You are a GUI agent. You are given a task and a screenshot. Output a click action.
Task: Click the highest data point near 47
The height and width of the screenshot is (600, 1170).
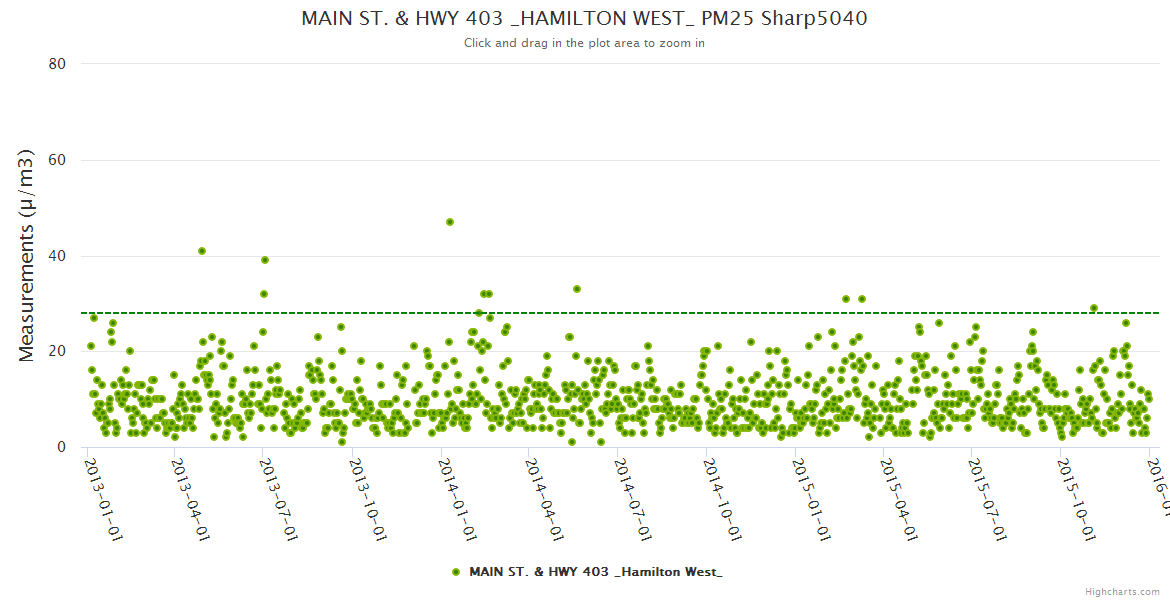(450, 222)
